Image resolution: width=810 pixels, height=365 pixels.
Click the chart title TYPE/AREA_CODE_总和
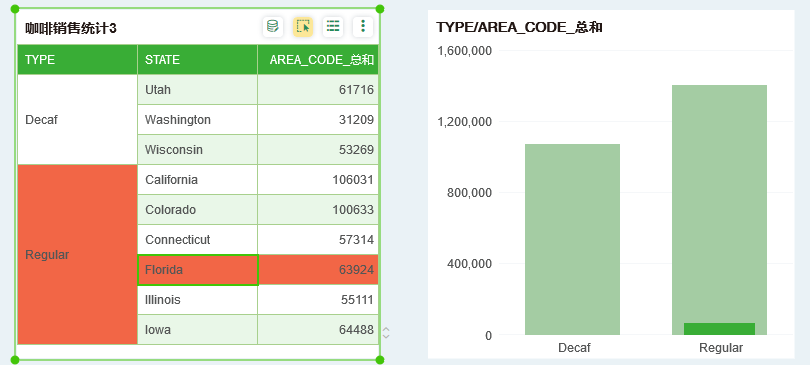(519, 27)
